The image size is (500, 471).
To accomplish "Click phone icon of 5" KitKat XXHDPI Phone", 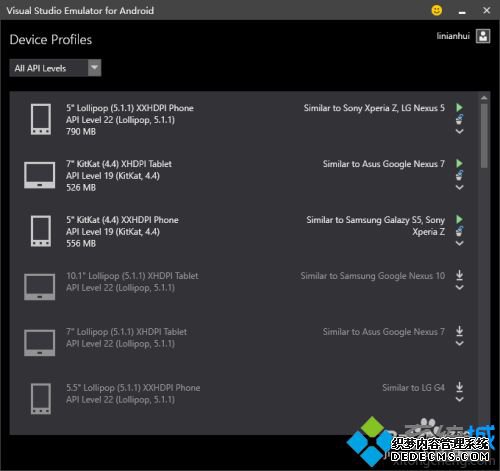I will [41, 231].
